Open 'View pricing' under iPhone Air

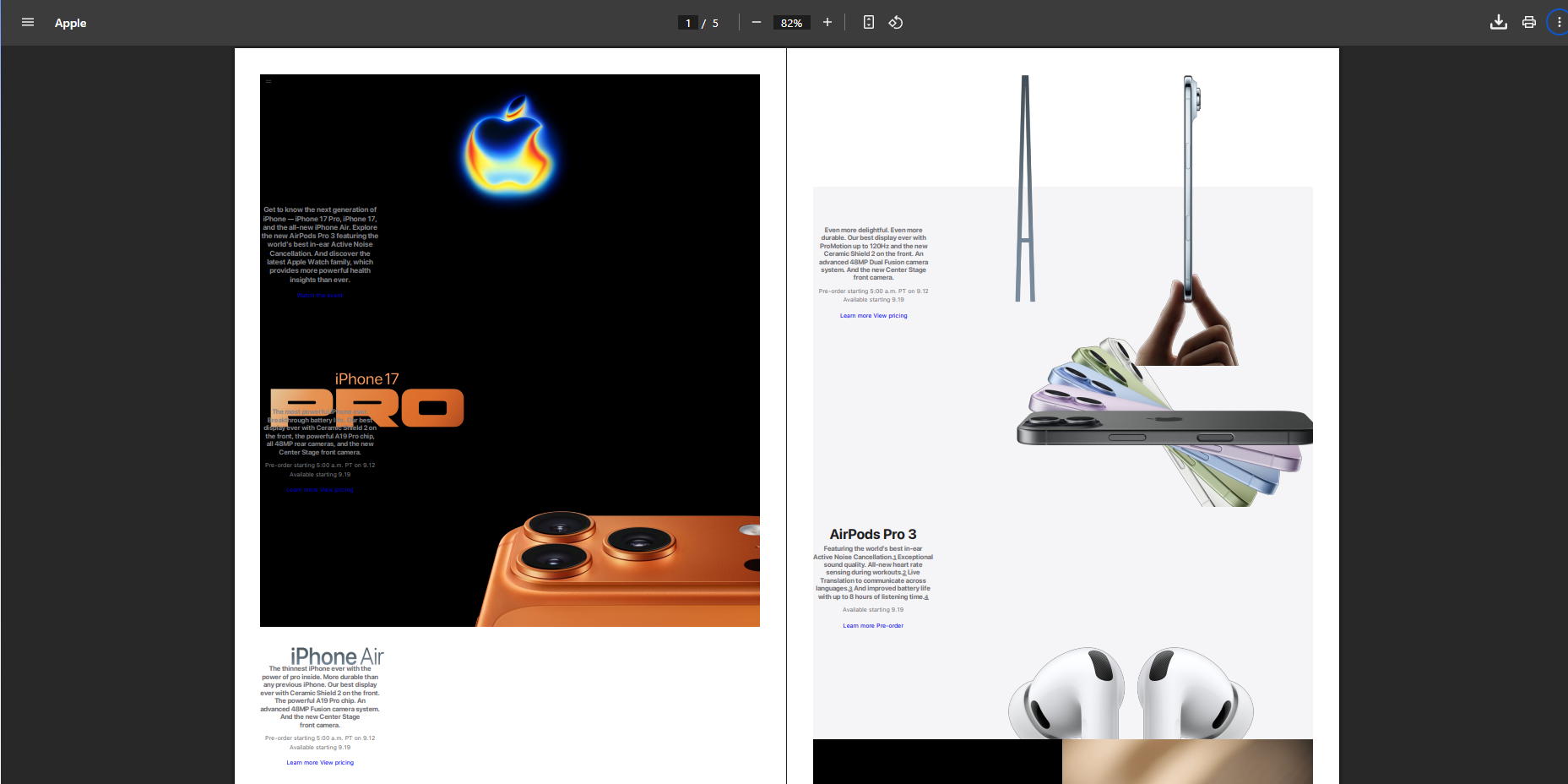337,763
